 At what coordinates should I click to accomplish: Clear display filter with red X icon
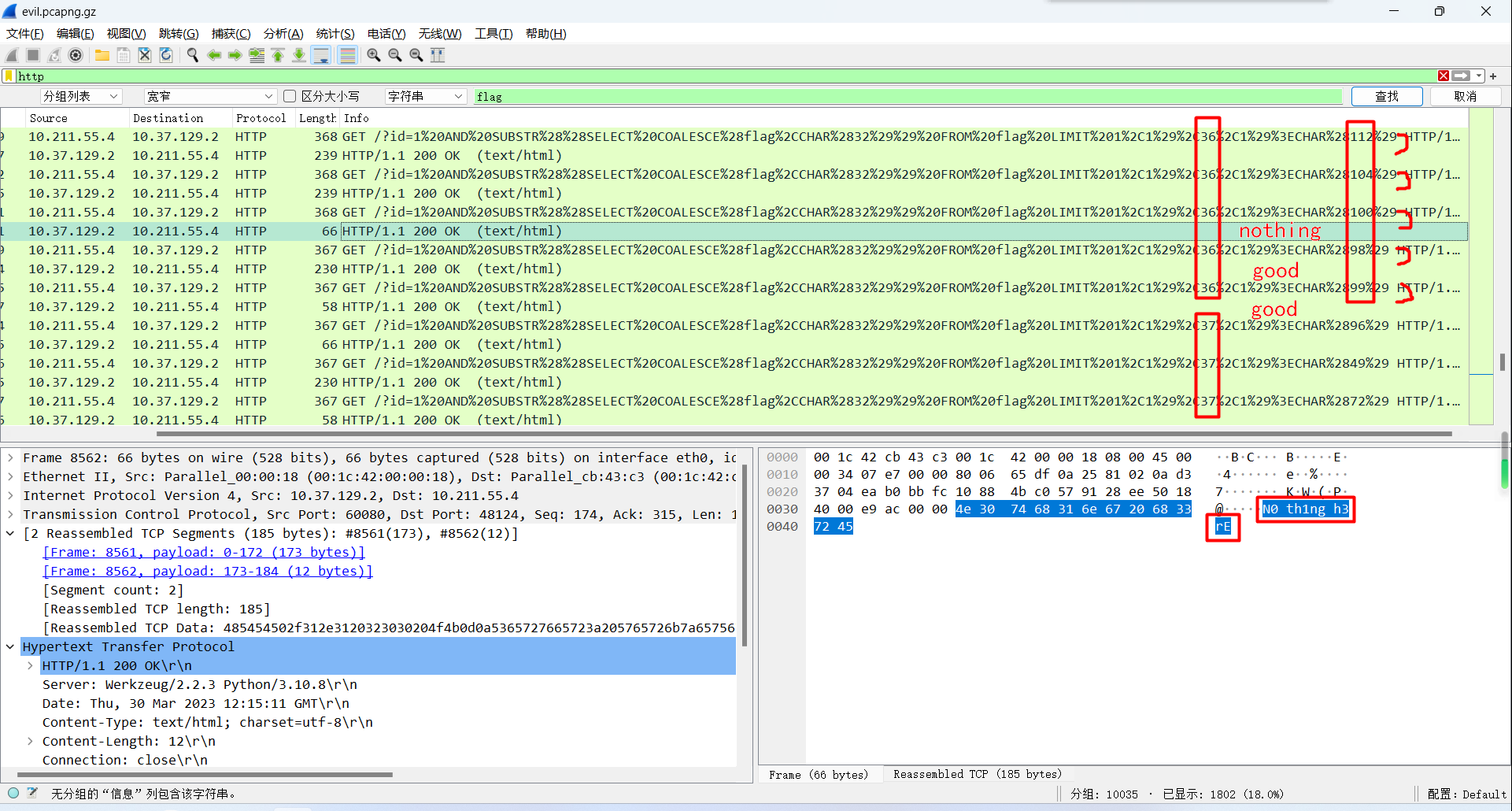tap(1443, 76)
